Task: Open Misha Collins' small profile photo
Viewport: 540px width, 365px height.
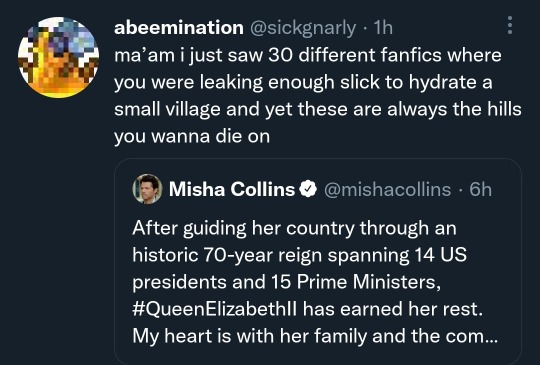Action: (147, 189)
